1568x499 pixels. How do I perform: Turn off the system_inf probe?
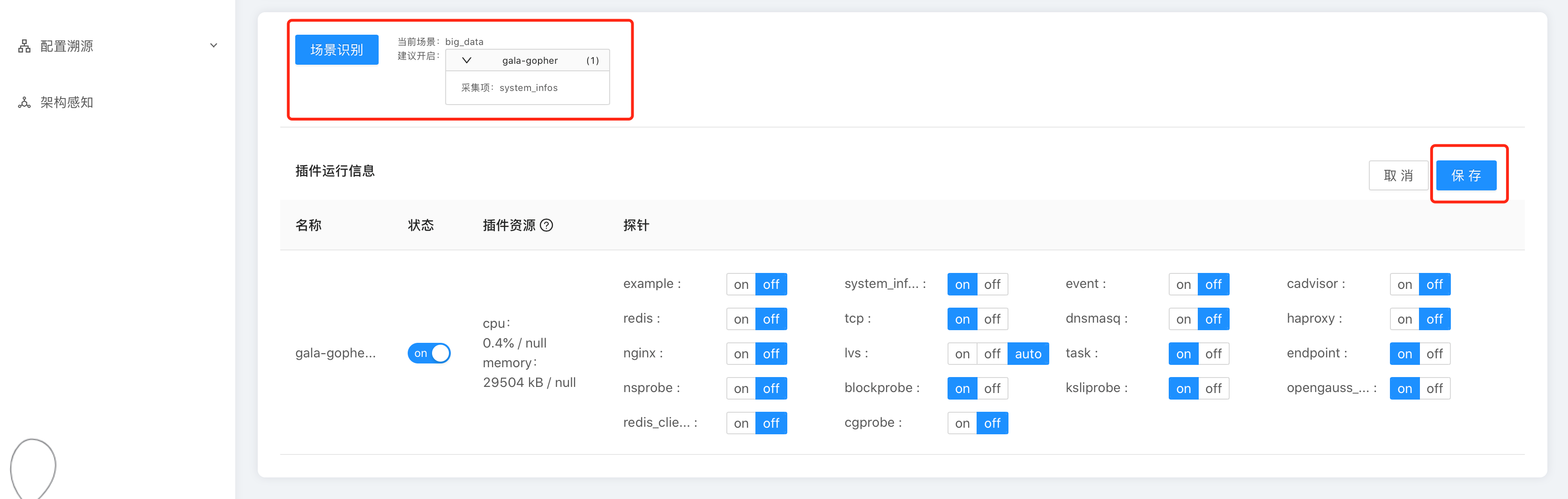[x=992, y=285]
